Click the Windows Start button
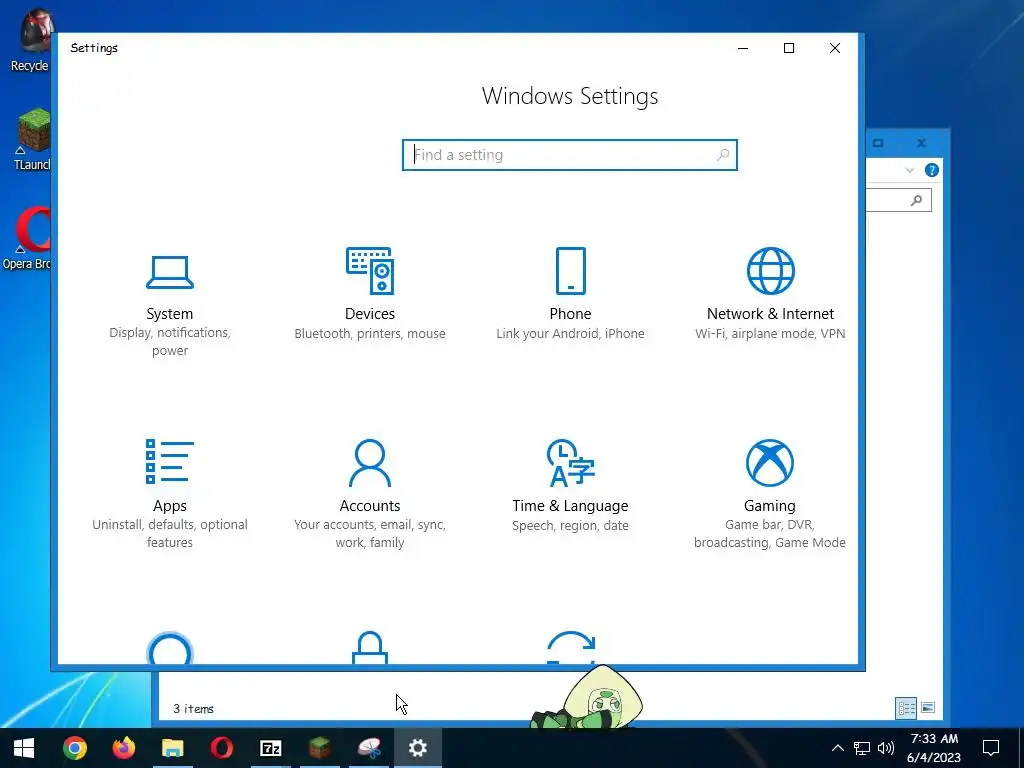This screenshot has width=1024, height=768. coord(24,748)
